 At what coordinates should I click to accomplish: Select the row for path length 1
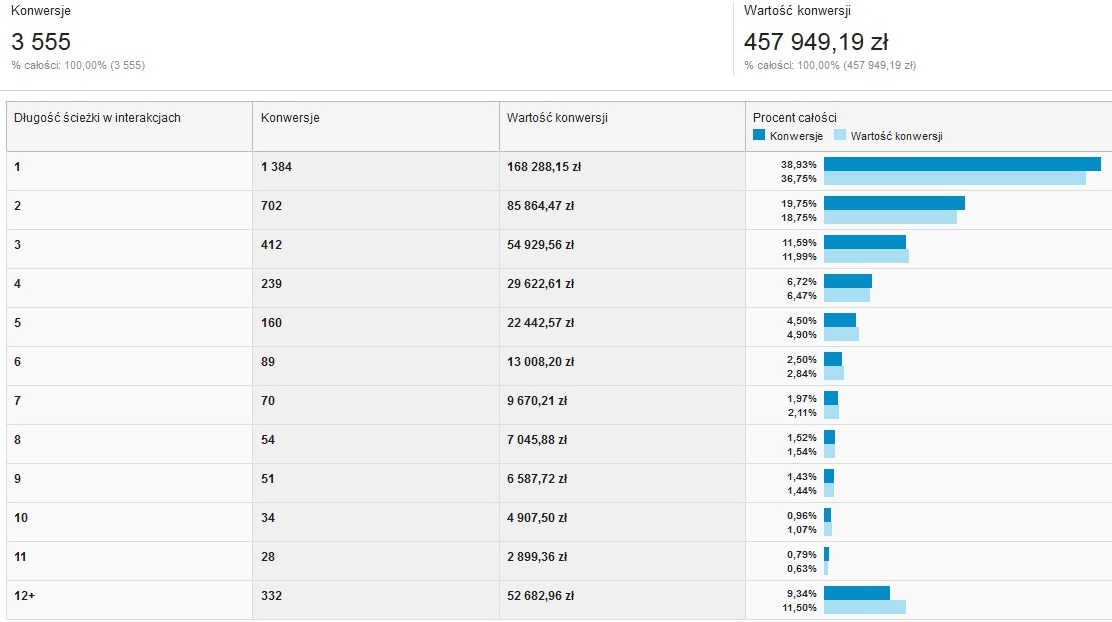pos(559,171)
